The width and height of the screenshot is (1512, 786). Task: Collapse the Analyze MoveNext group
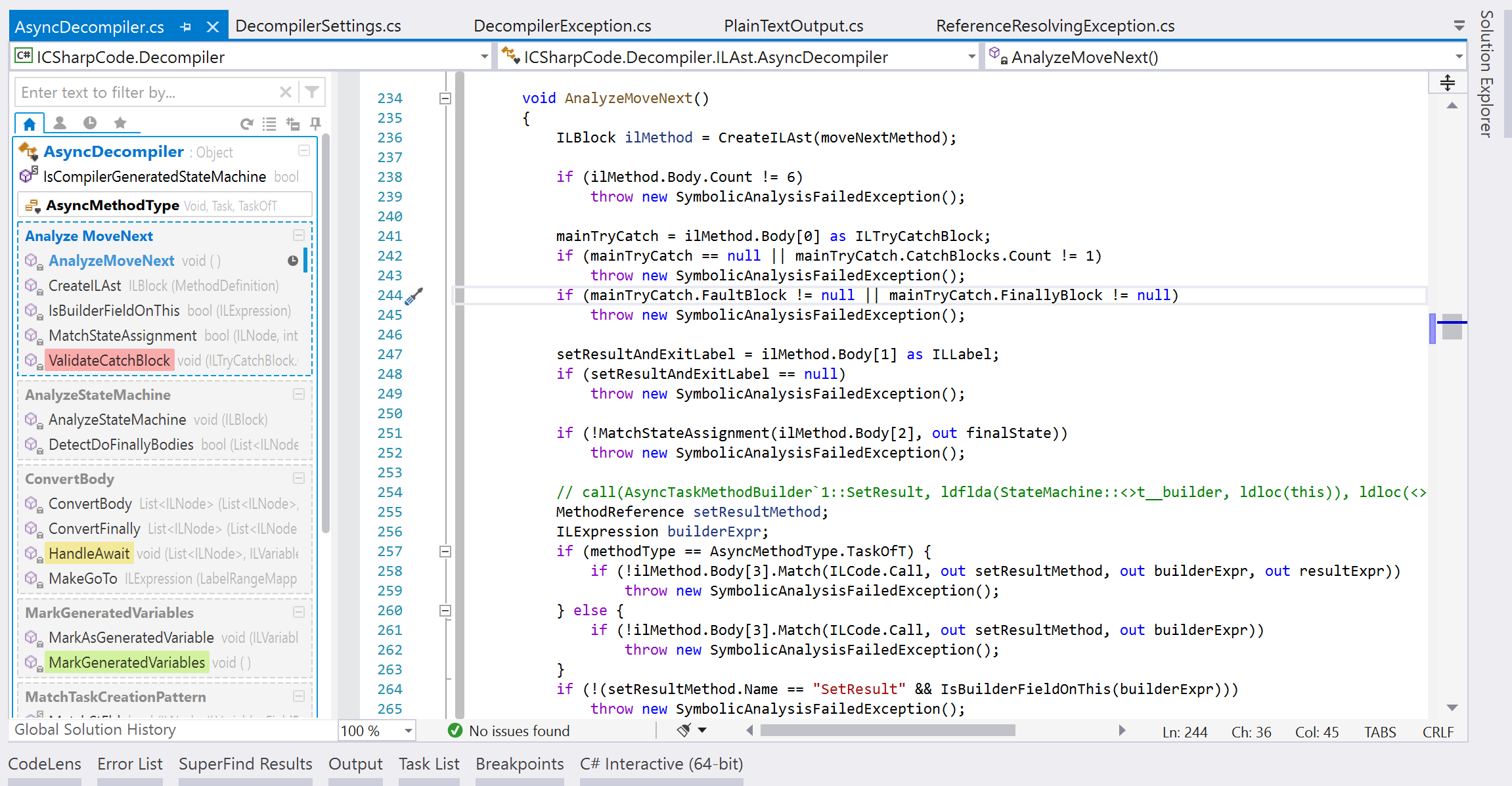(x=299, y=235)
